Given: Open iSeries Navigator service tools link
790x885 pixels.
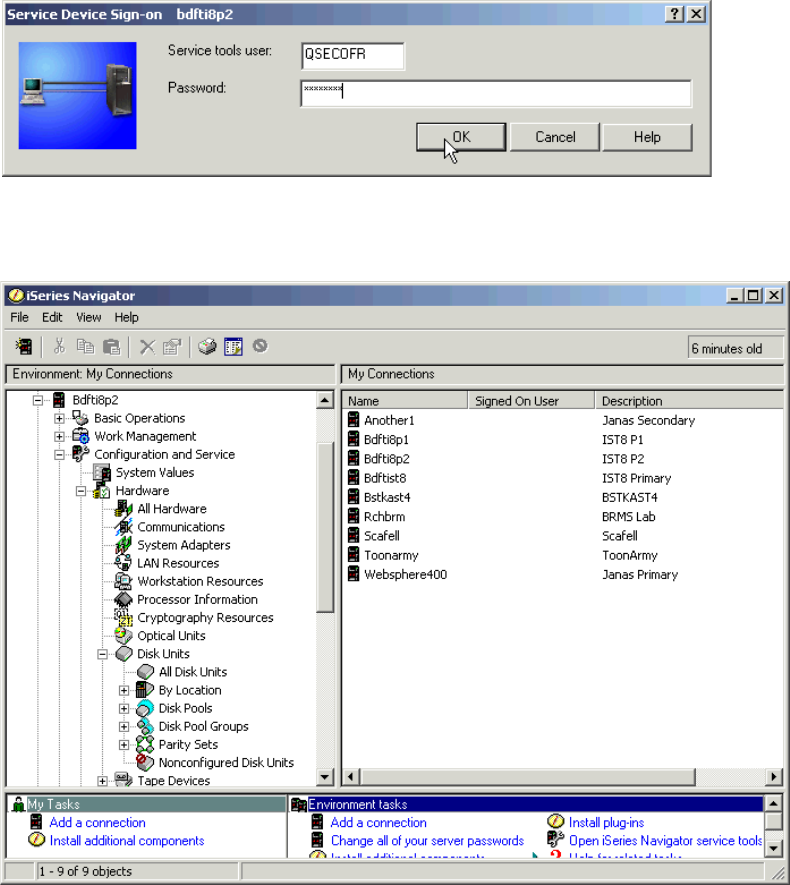Looking at the screenshot, I should (x=665, y=840).
